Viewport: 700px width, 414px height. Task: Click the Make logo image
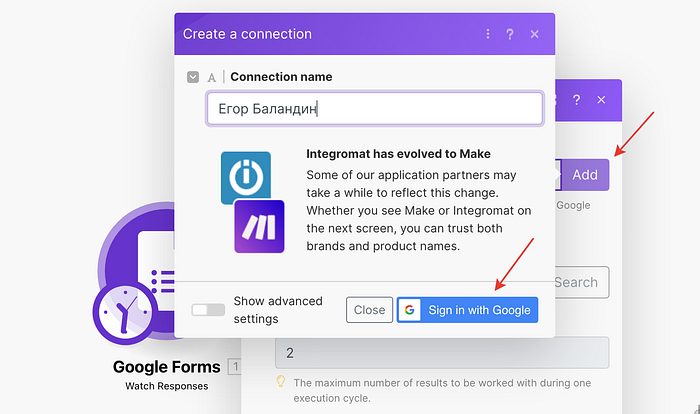[x=259, y=226]
